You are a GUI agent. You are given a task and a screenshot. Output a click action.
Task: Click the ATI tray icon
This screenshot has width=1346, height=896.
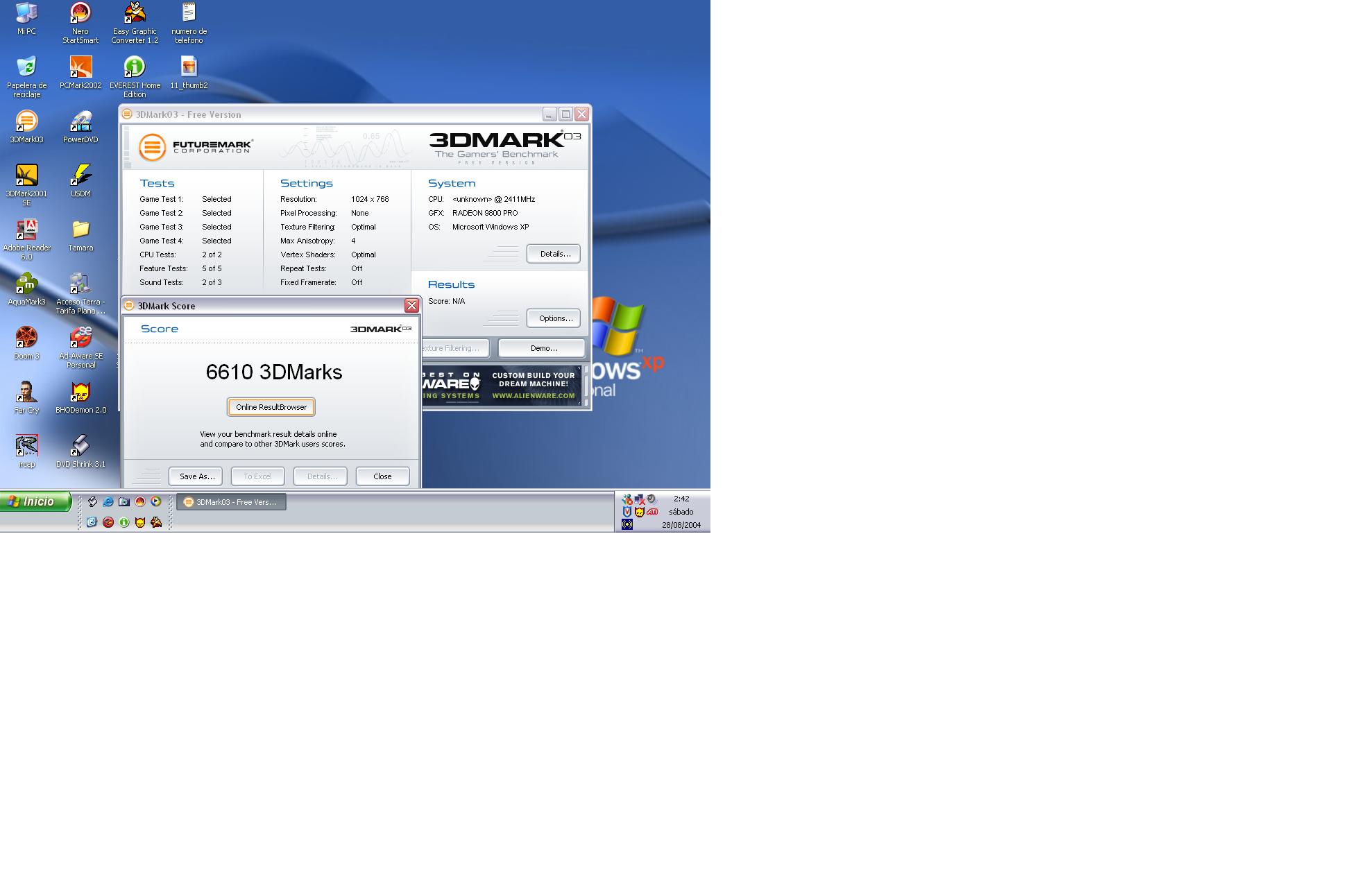652,512
